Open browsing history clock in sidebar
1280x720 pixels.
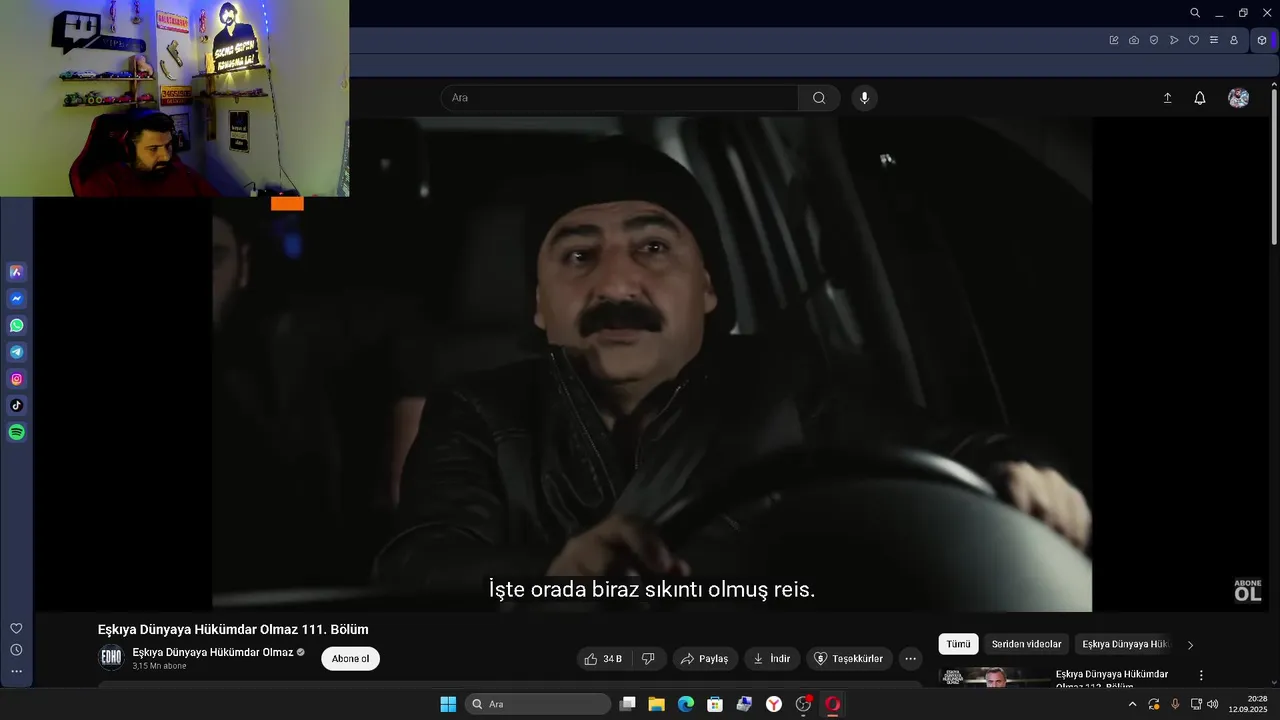pyautogui.click(x=16, y=650)
